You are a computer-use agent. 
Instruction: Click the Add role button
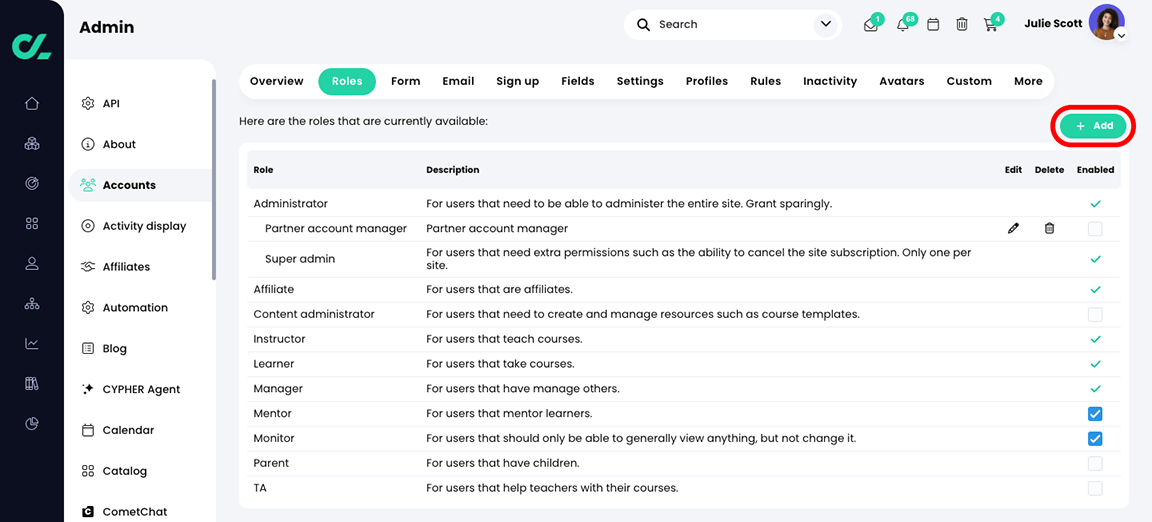click(1093, 126)
